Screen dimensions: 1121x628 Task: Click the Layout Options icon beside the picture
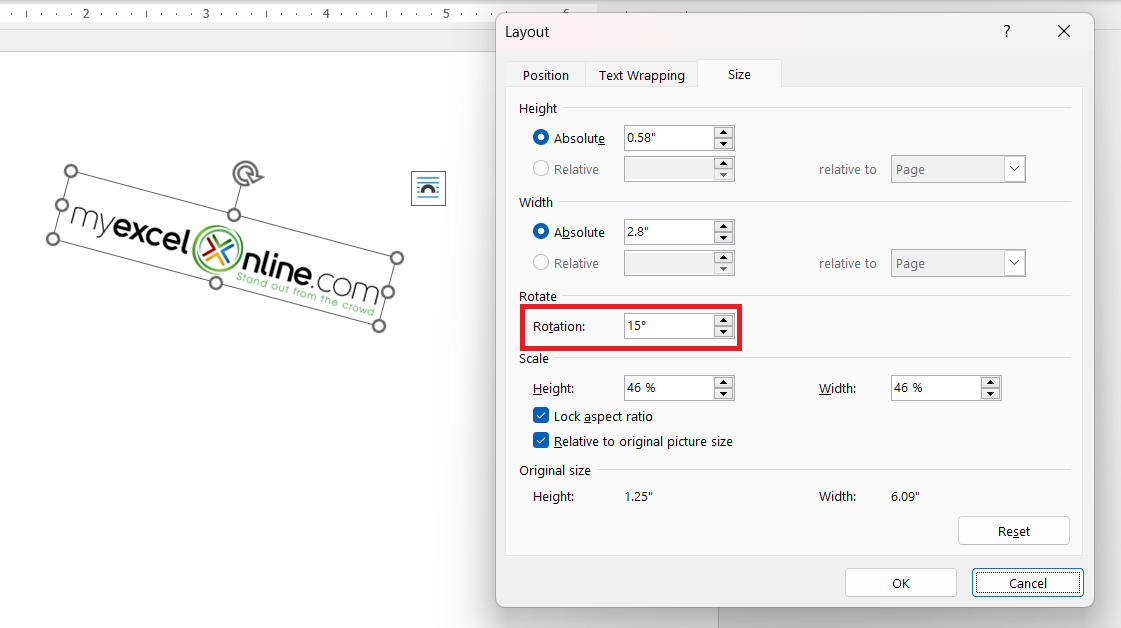tap(428, 188)
